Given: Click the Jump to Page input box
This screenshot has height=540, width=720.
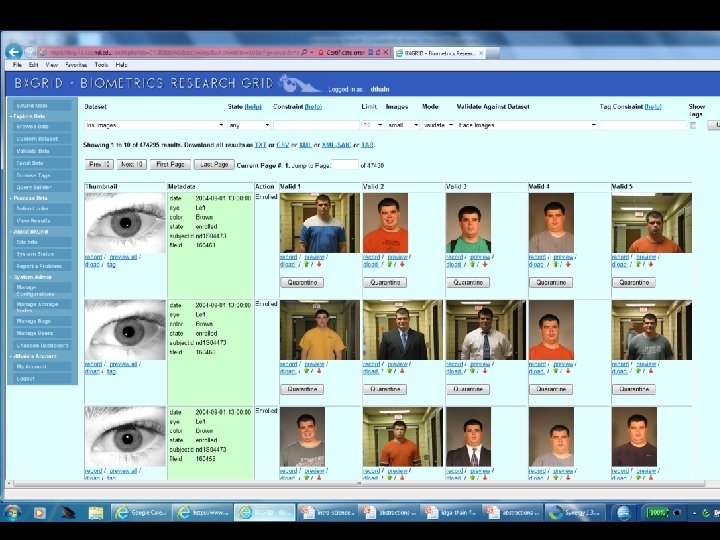Looking at the screenshot, I should click(x=345, y=165).
